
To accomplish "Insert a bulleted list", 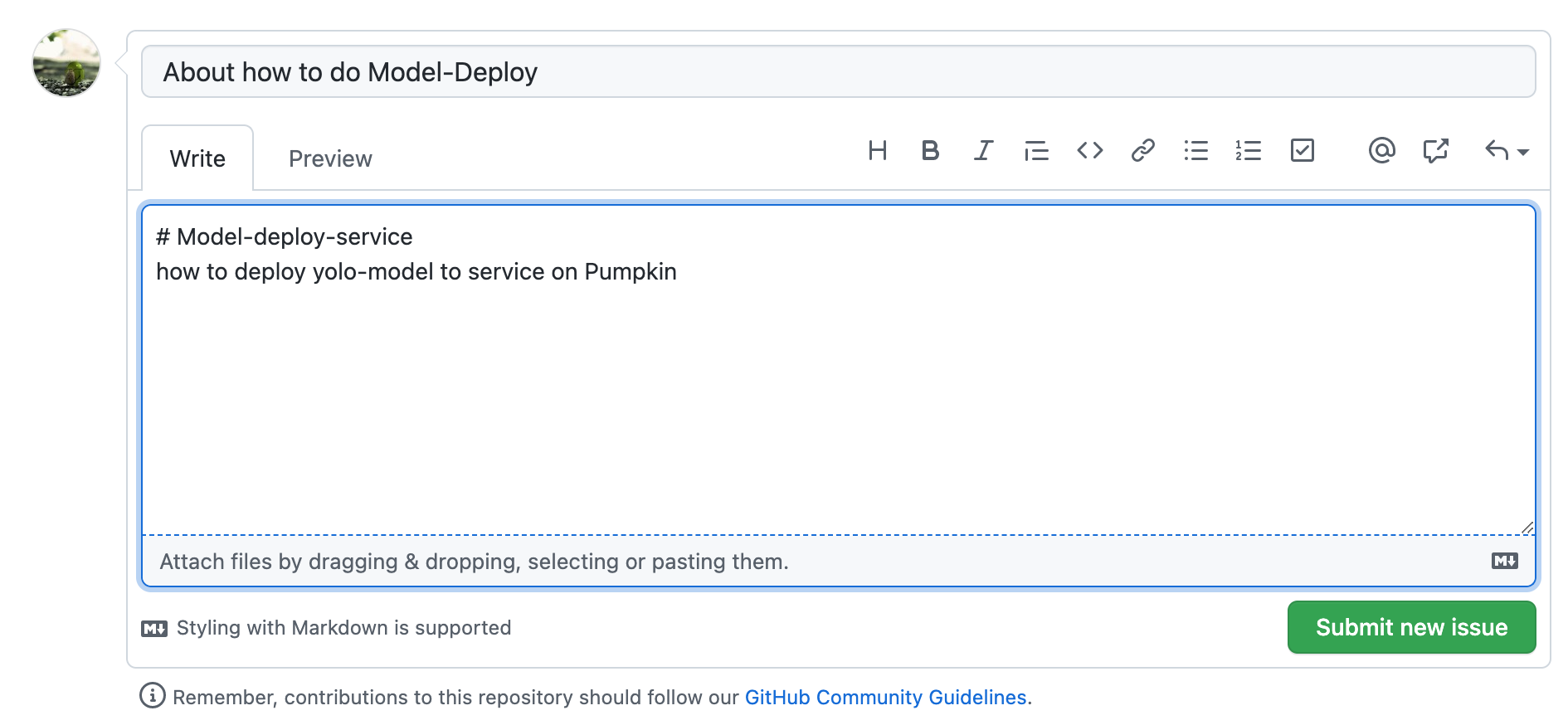I will coord(1195,150).
